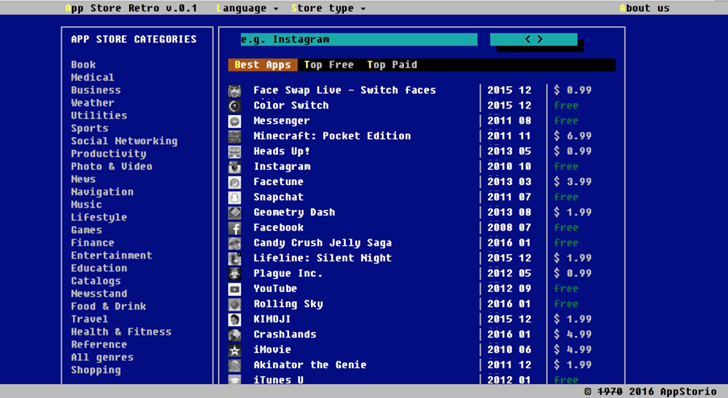Open the Health & Fitness category
The height and width of the screenshot is (398, 728).
point(121,332)
